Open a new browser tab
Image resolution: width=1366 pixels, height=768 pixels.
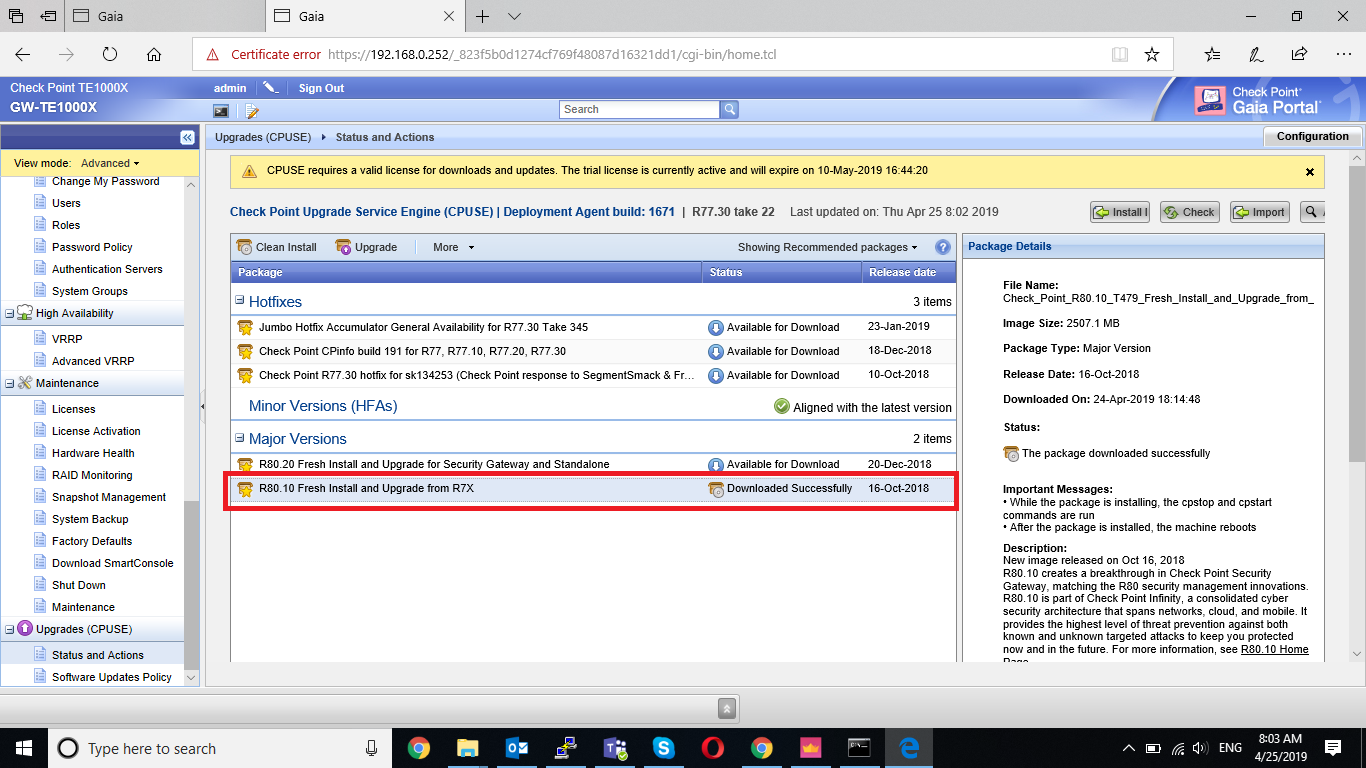483,16
